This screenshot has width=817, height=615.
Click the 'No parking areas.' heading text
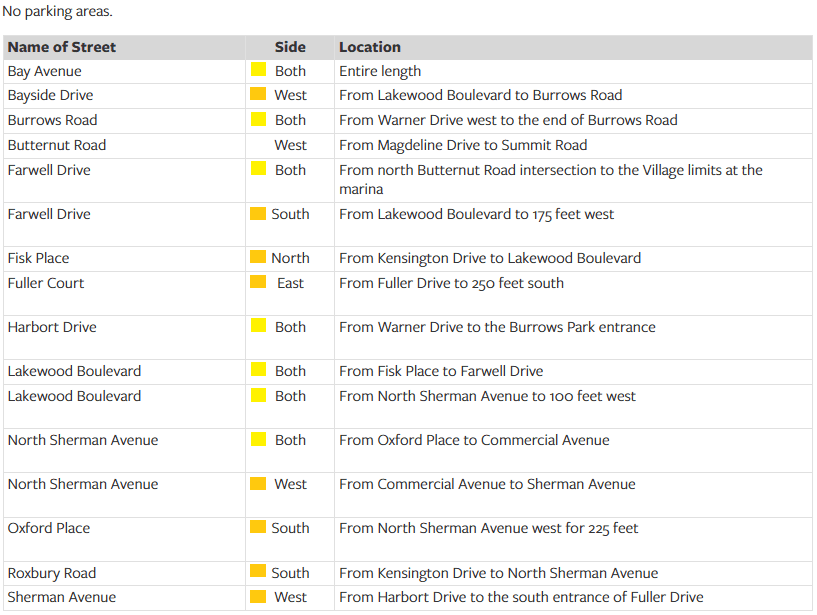pyautogui.click(x=58, y=12)
